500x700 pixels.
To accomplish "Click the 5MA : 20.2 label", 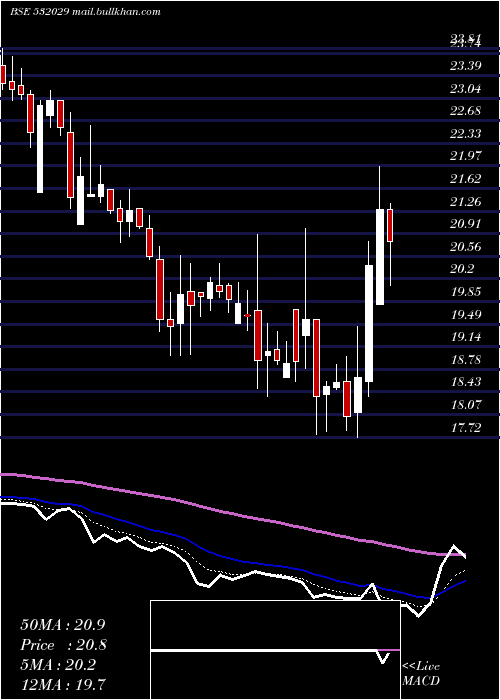I will (58, 665).
